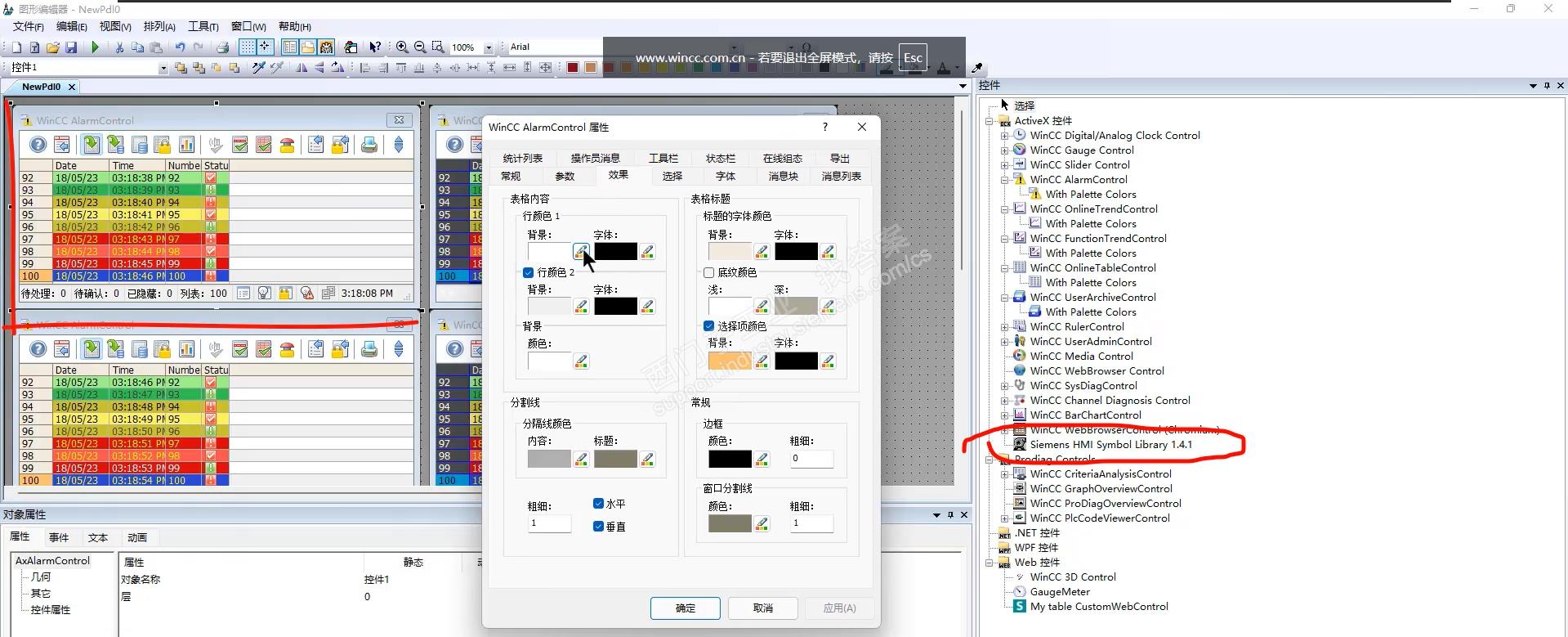Click the What's This help cursor icon

pyautogui.click(x=375, y=47)
